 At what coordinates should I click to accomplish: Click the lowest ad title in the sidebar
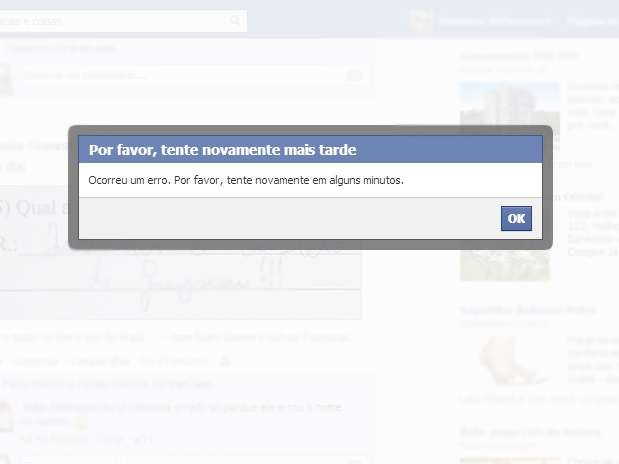[x=530, y=432]
